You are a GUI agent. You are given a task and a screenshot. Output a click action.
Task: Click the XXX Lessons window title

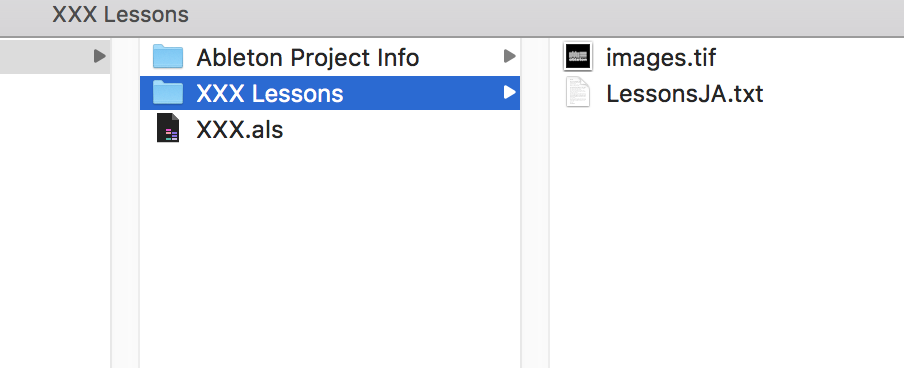[120, 14]
